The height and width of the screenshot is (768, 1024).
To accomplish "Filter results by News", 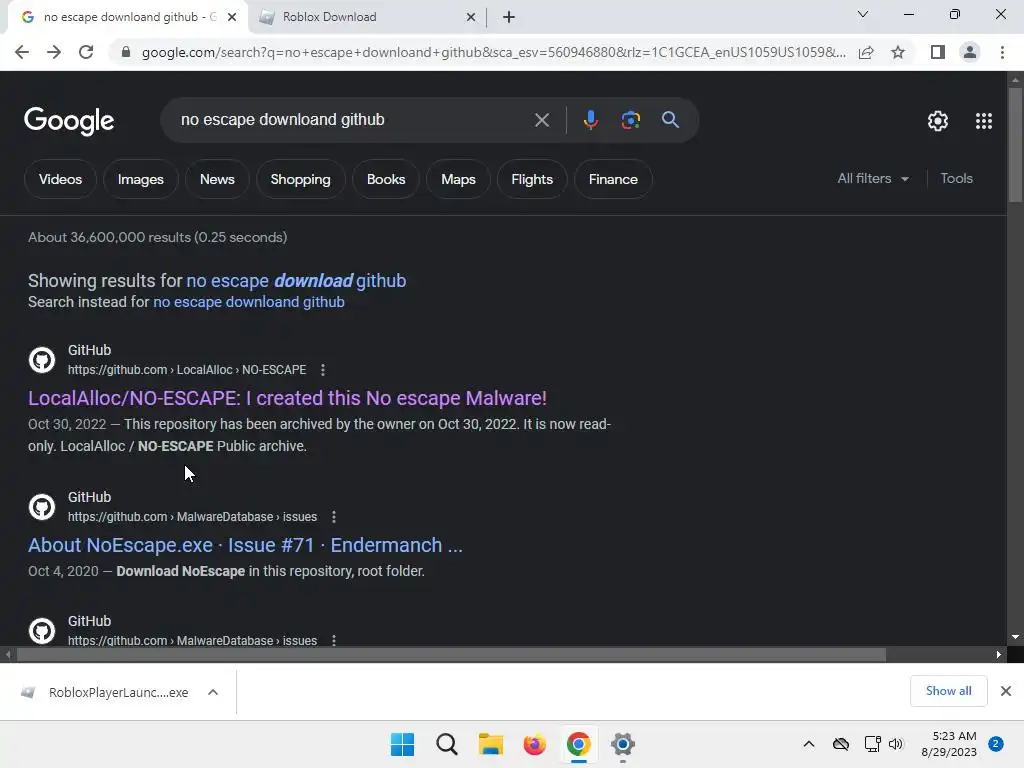I will (x=217, y=180).
